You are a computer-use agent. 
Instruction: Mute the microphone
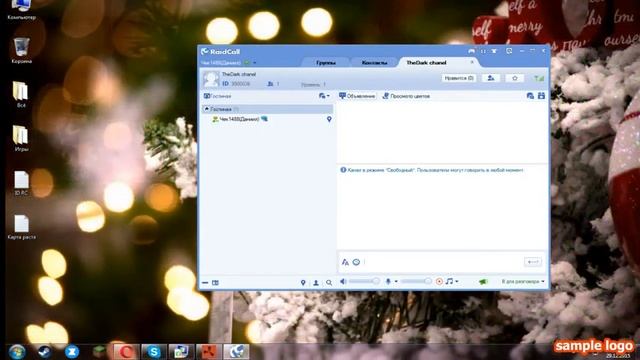[388, 281]
